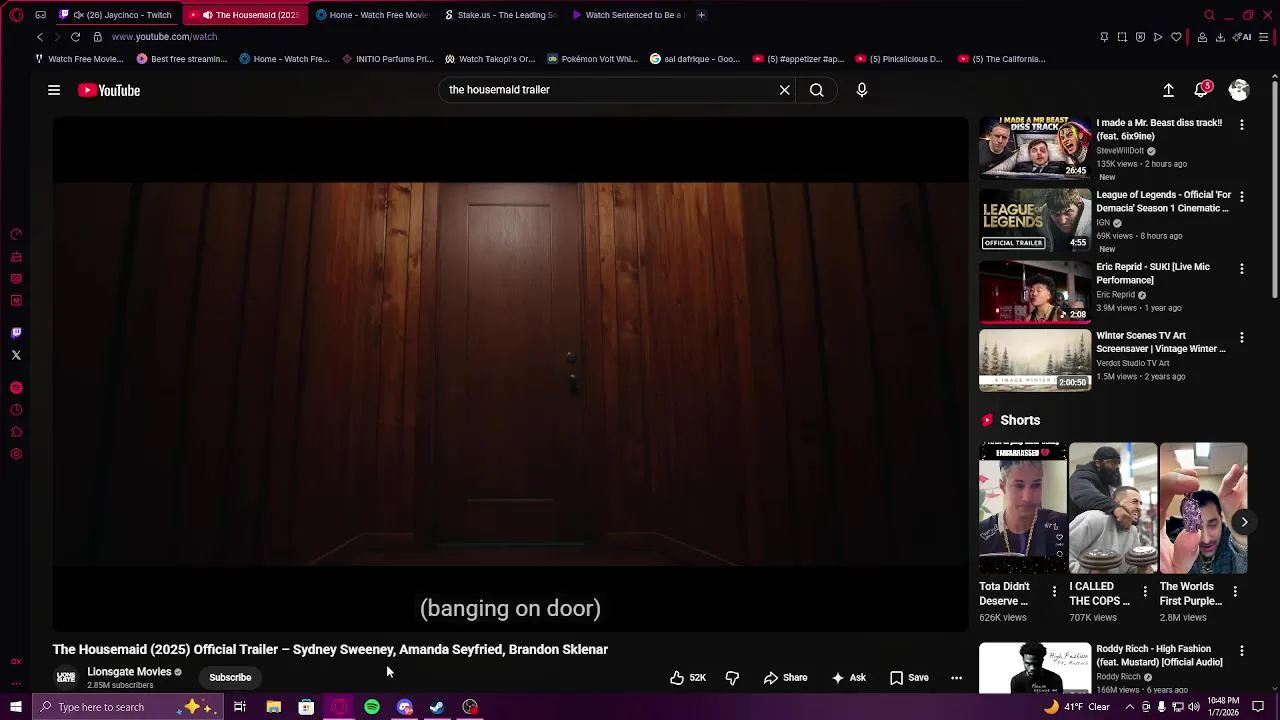
Task: Open the pinboard pin icon in toolbar
Action: pos(1104,37)
